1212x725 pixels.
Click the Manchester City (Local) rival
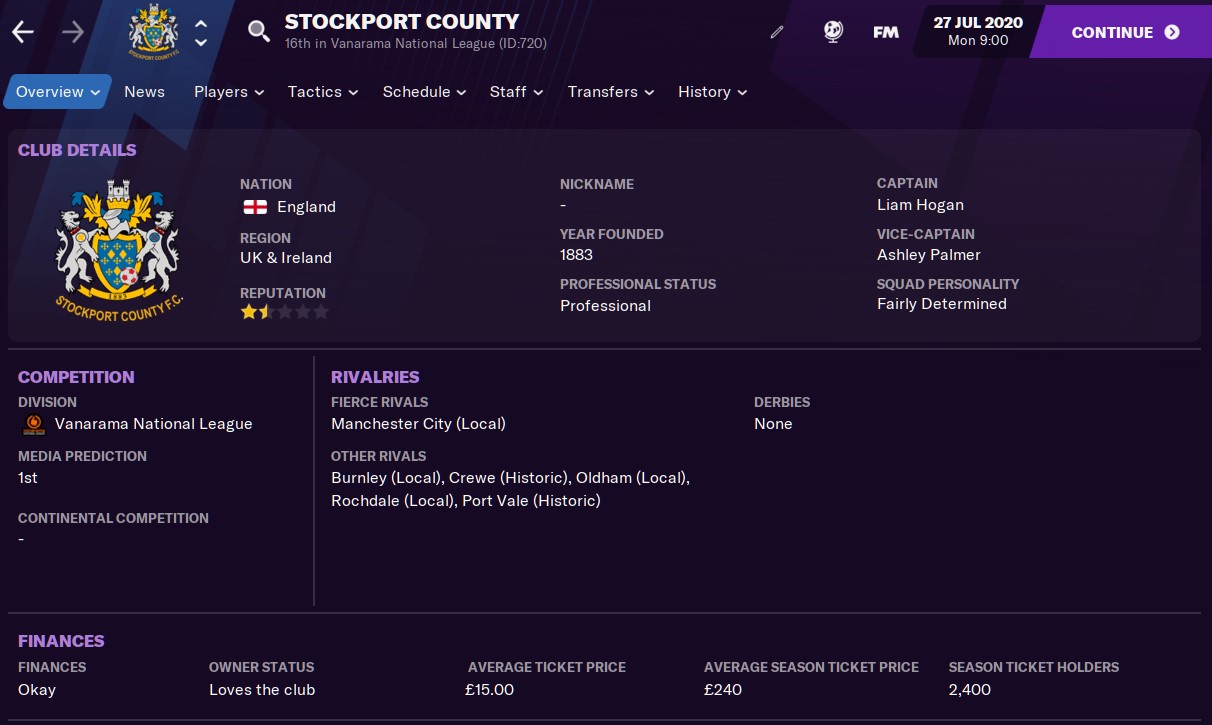pyautogui.click(x=418, y=424)
